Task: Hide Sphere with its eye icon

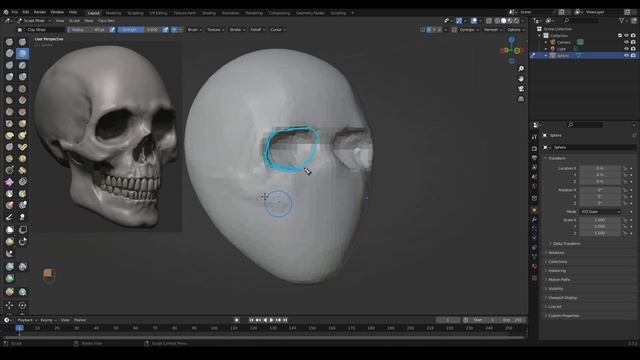Action: [x=626, y=56]
